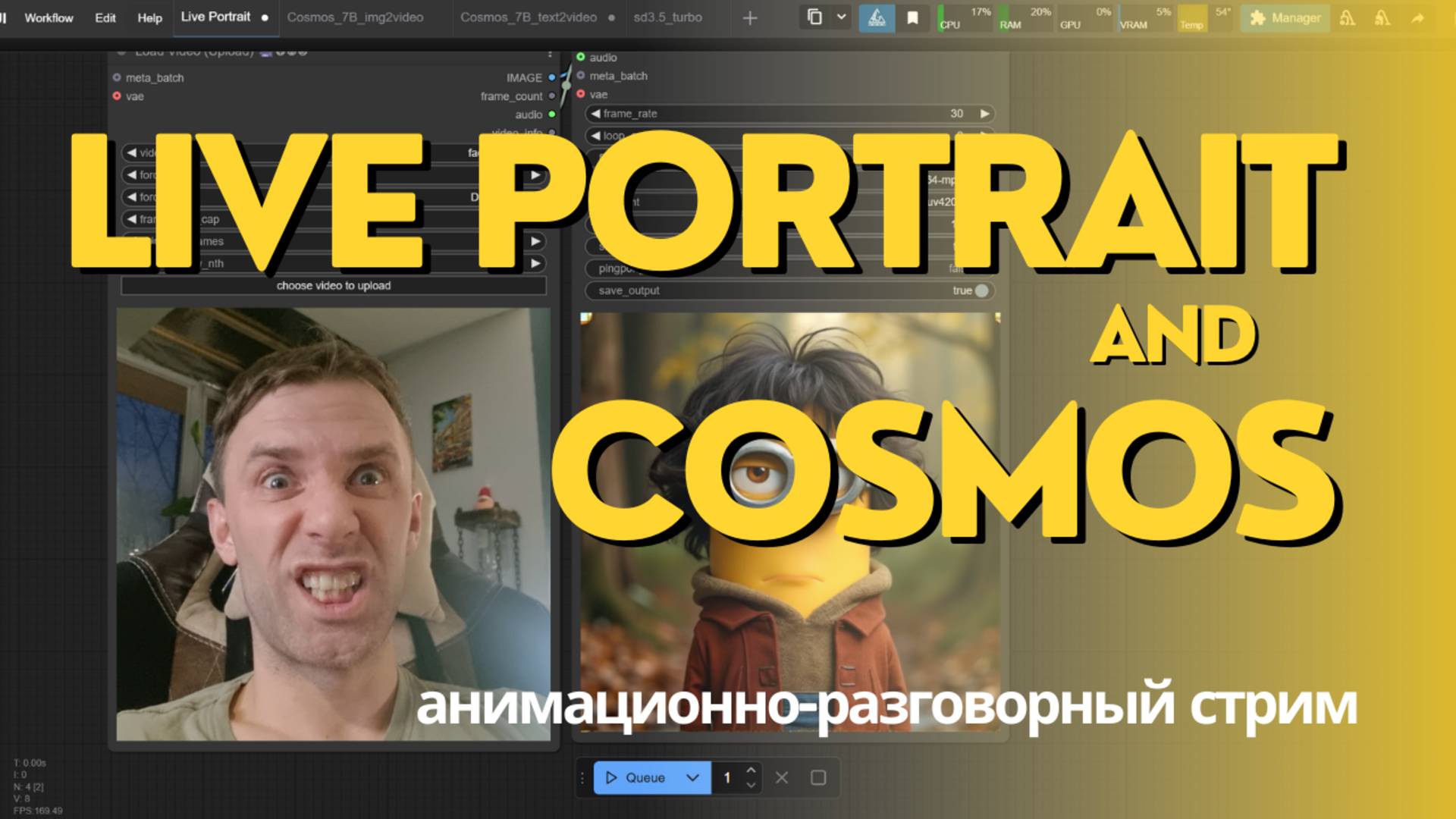1456x819 pixels.
Task: Click the first broom-like icon right of Manager
Action: (x=1348, y=18)
